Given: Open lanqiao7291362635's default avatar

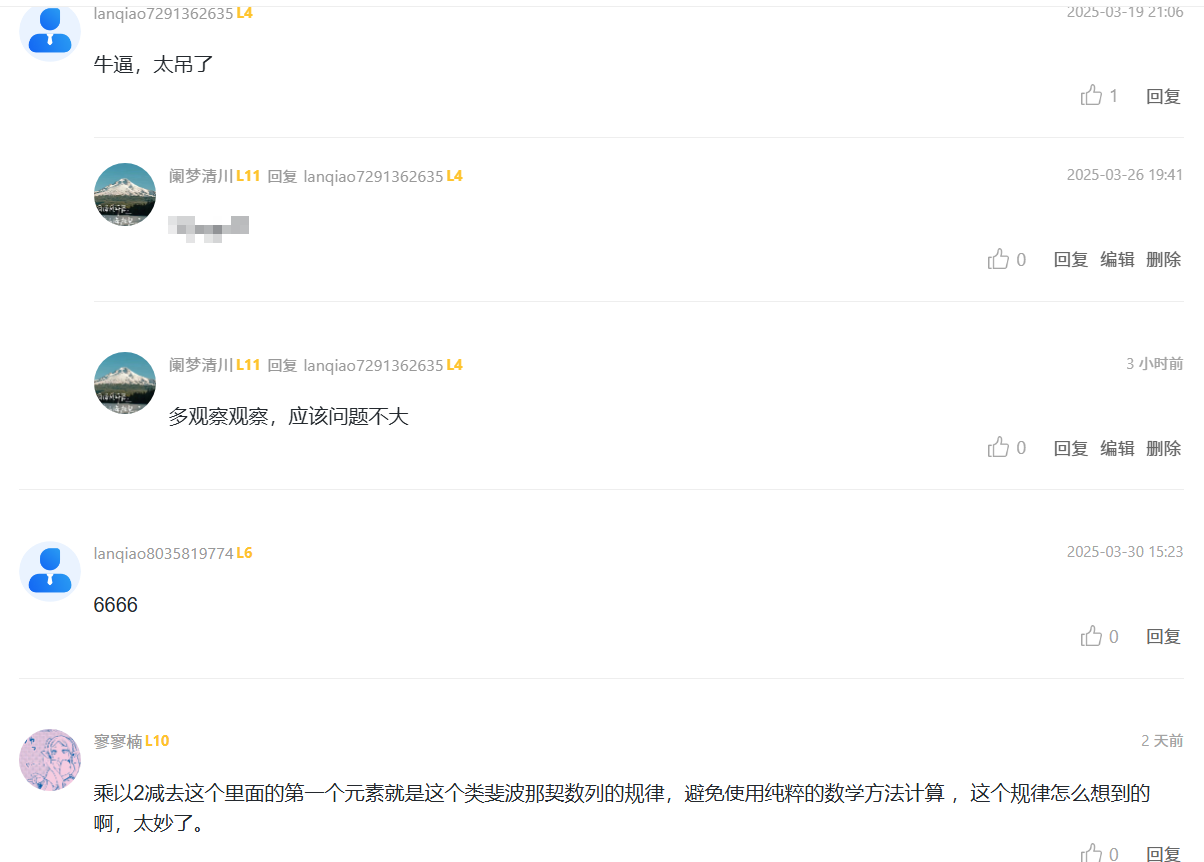Looking at the screenshot, I should 50,30.
